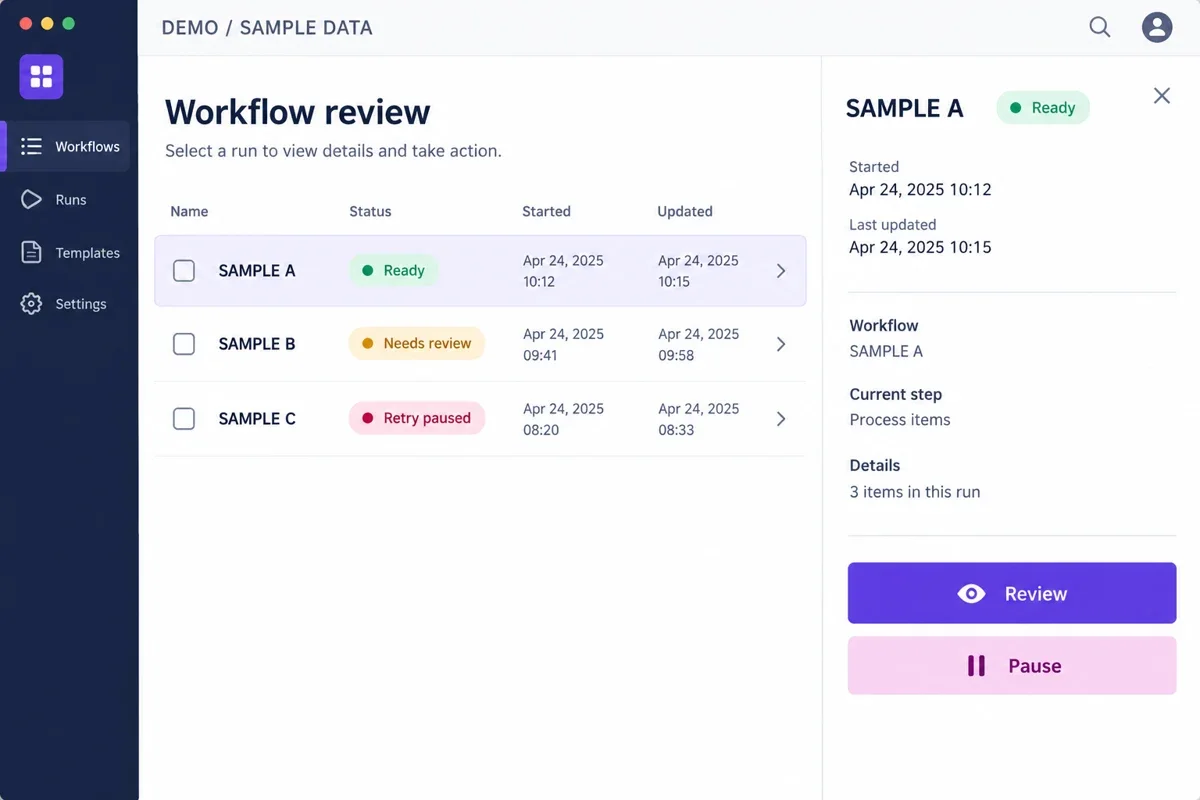1200x800 pixels.
Task: Click SAMPLE C updated time 08:33 cell
Action: 698,419
